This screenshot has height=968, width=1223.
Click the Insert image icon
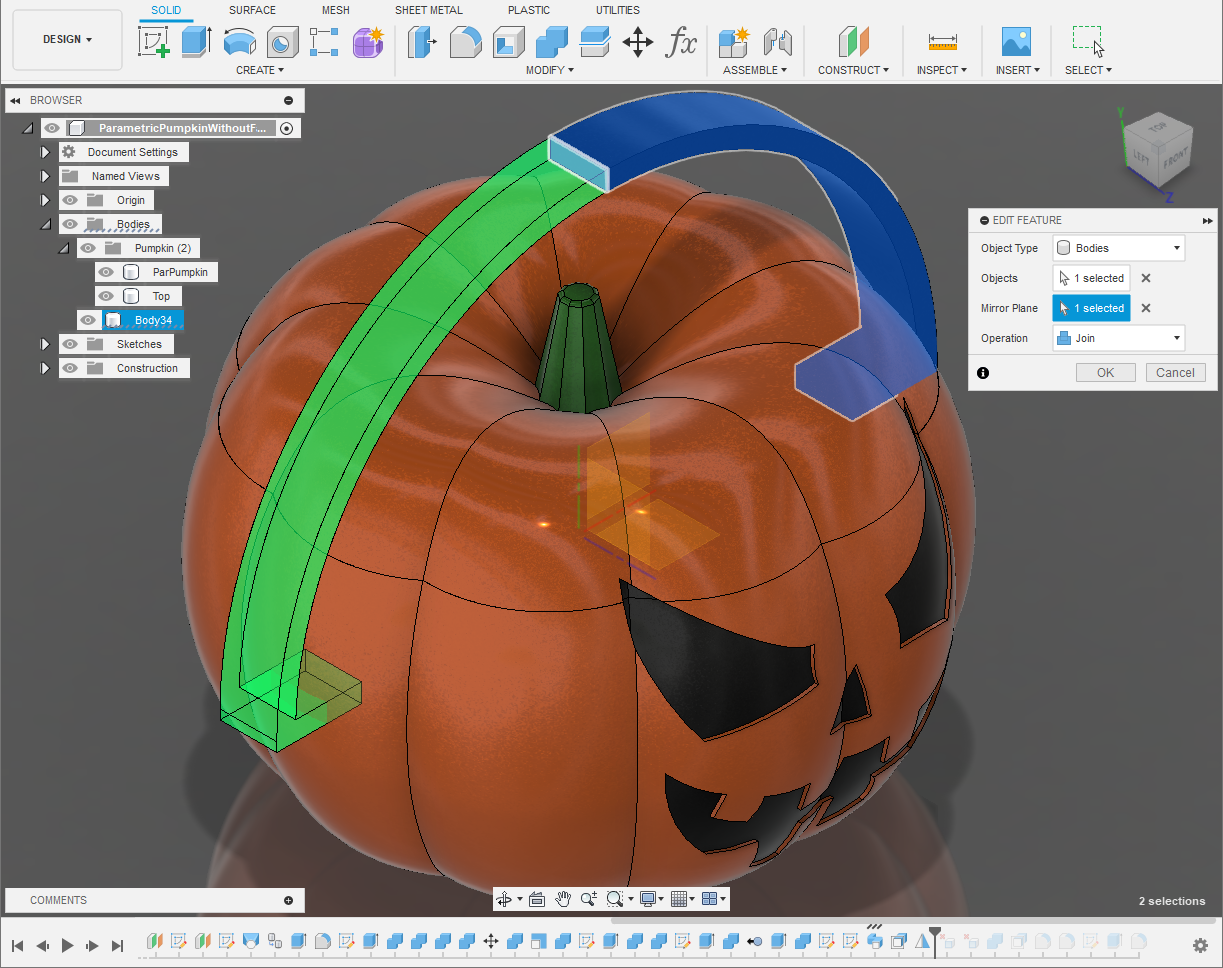pos(1016,42)
